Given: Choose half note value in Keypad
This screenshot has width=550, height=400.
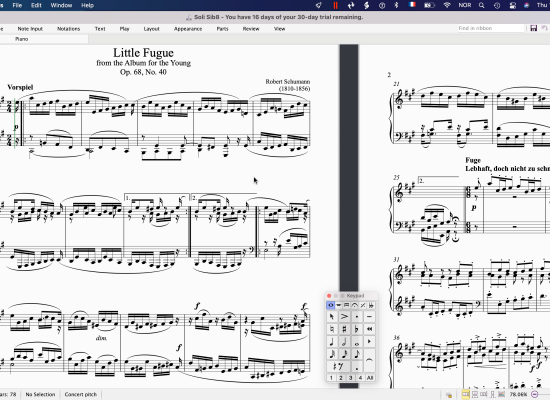Looking at the screenshot, I should [344, 341].
